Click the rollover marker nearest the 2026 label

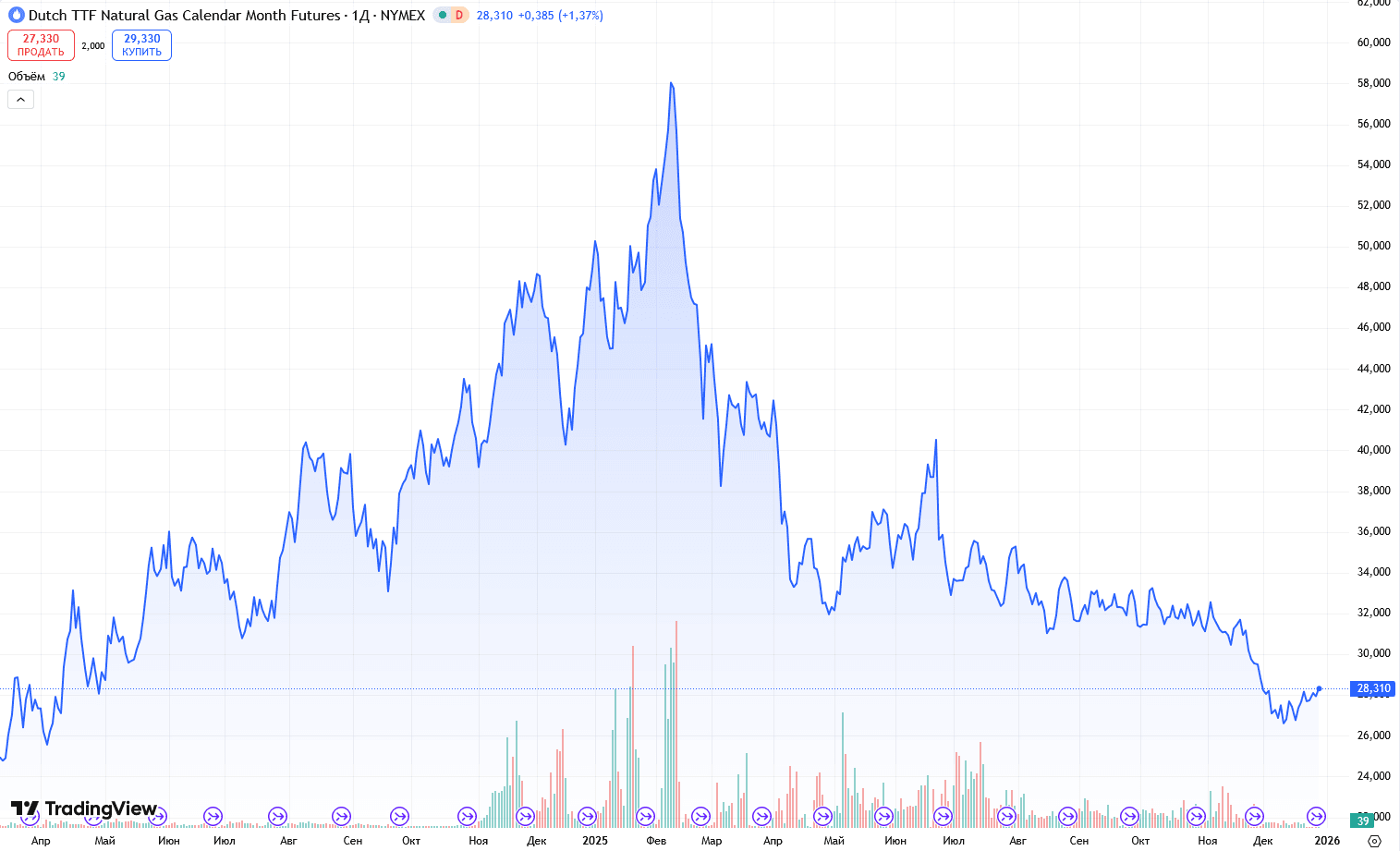(1317, 816)
